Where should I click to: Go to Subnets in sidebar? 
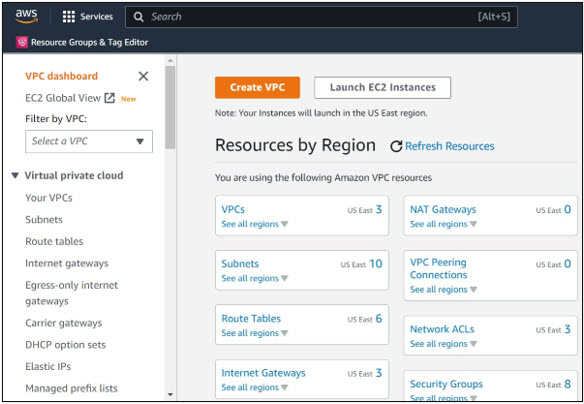tap(44, 220)
